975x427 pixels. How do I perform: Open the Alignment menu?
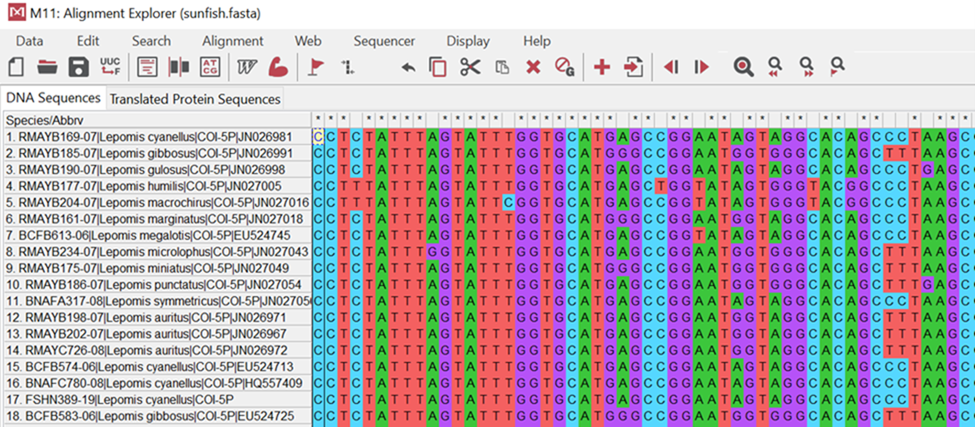tap(233, 41)
